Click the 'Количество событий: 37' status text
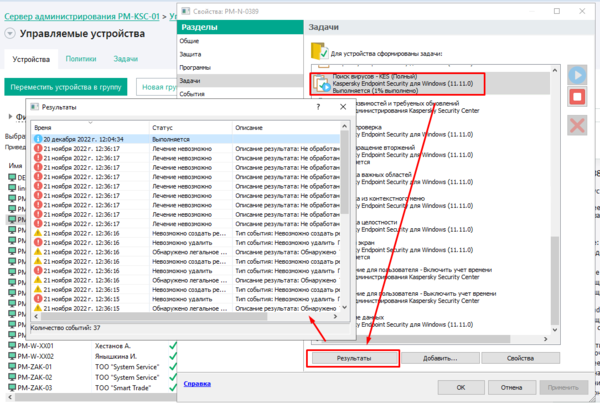 click(x=65, y=328)
